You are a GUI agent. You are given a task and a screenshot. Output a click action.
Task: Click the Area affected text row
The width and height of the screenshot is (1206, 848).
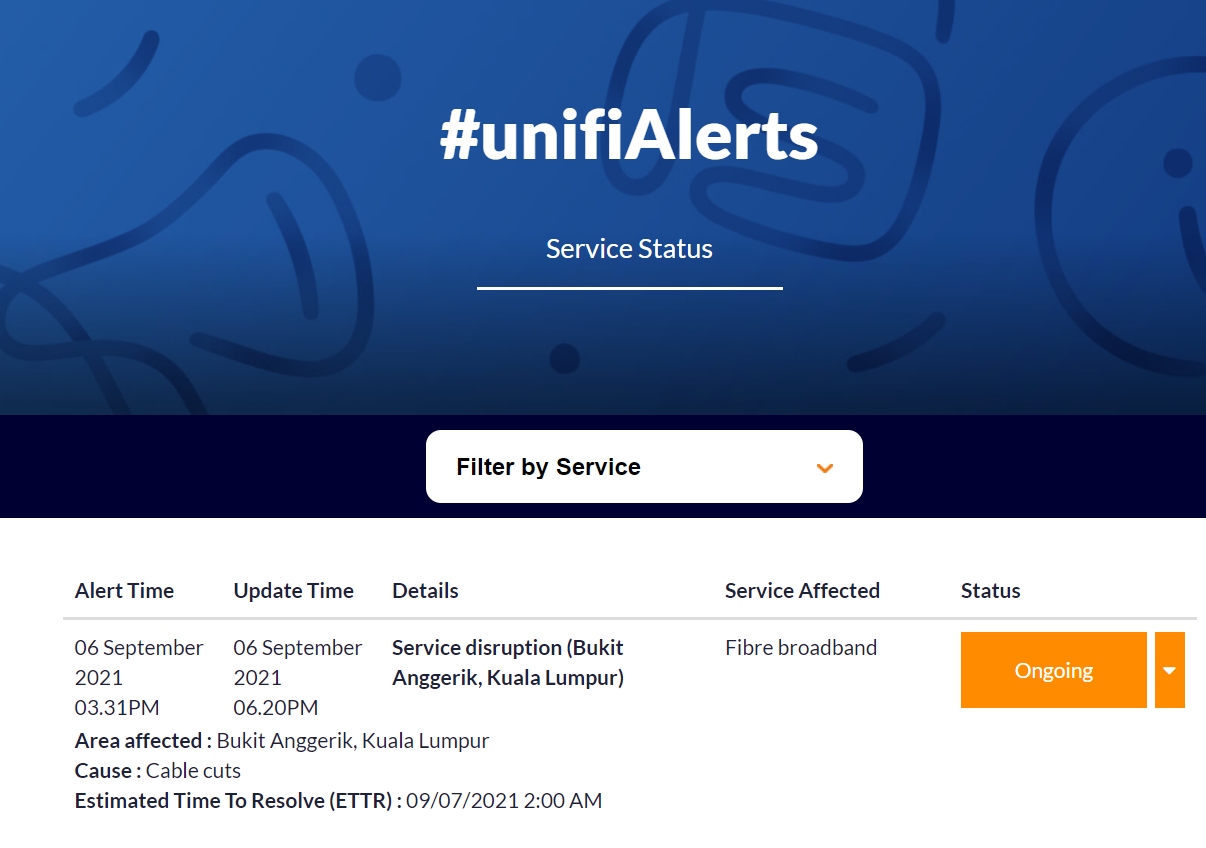282,740
